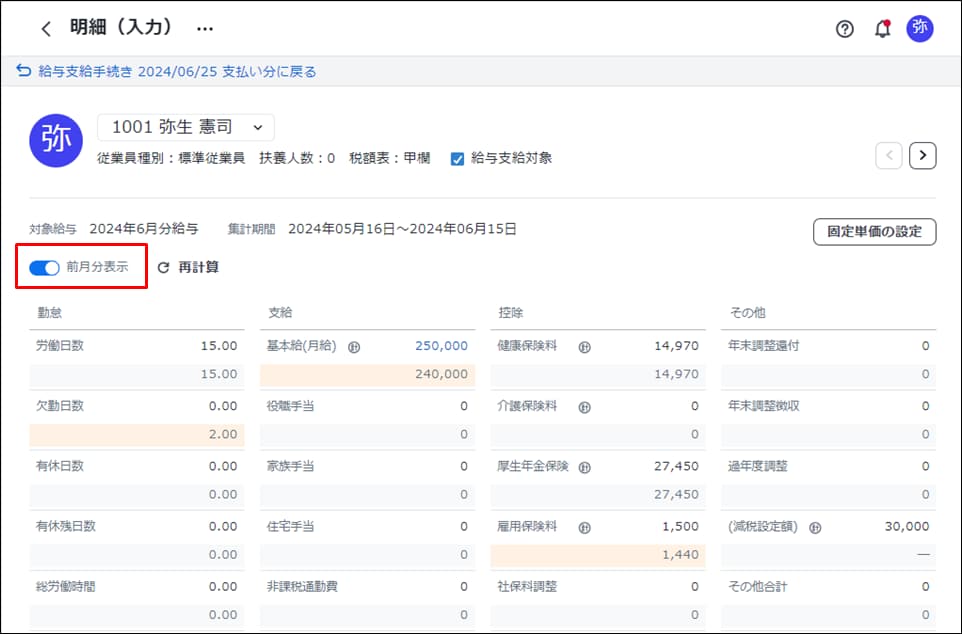Click the 家族手当 label
Viewport: 962px width, 634px height.
pos(291,466)
